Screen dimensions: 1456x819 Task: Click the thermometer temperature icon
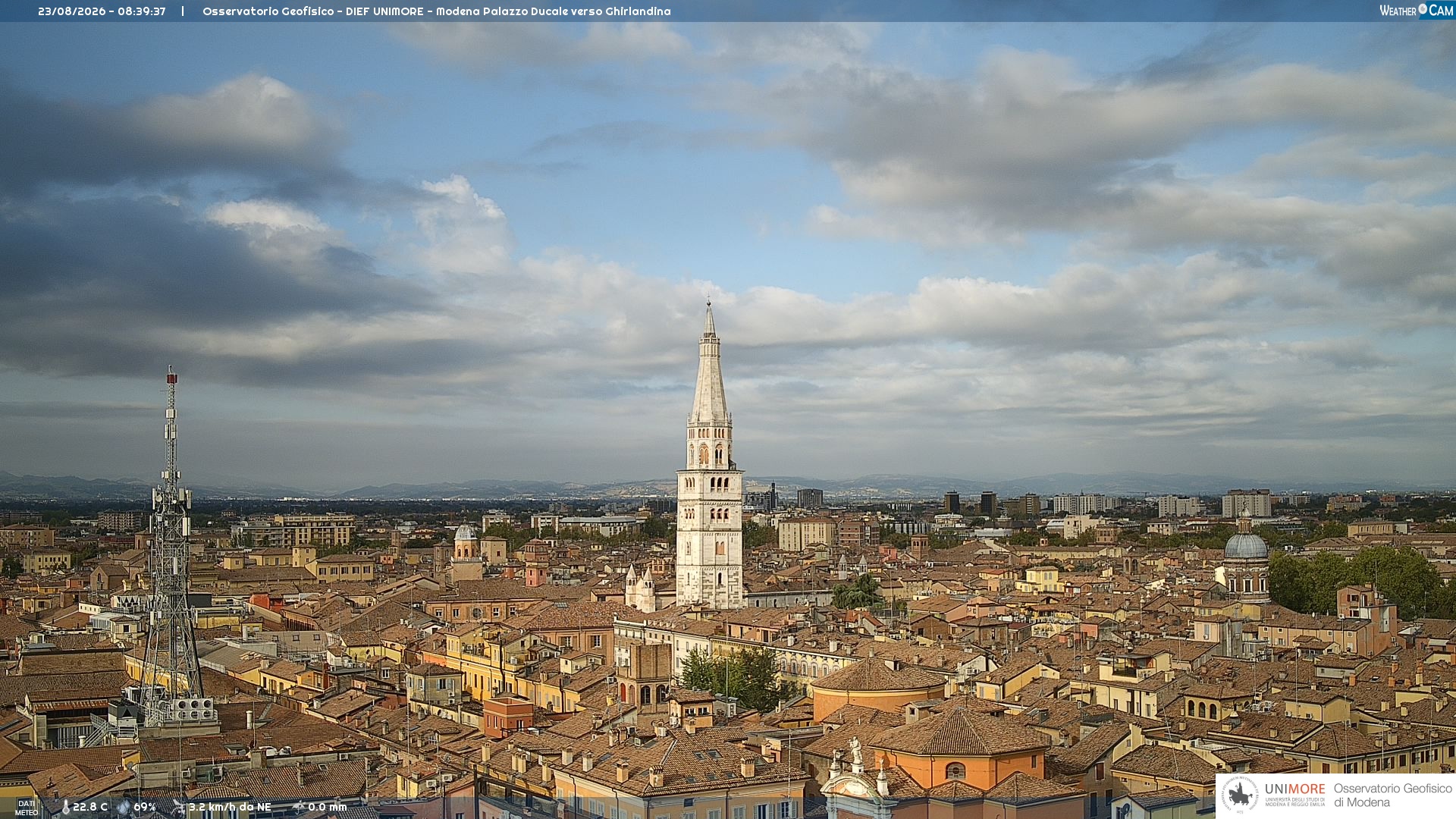(x=65, y=807)
